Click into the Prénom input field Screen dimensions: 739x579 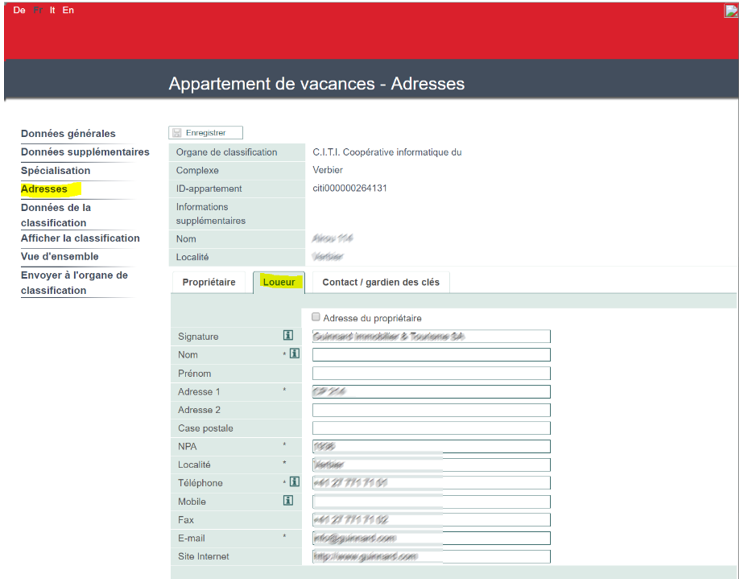(x=431, y=373)
